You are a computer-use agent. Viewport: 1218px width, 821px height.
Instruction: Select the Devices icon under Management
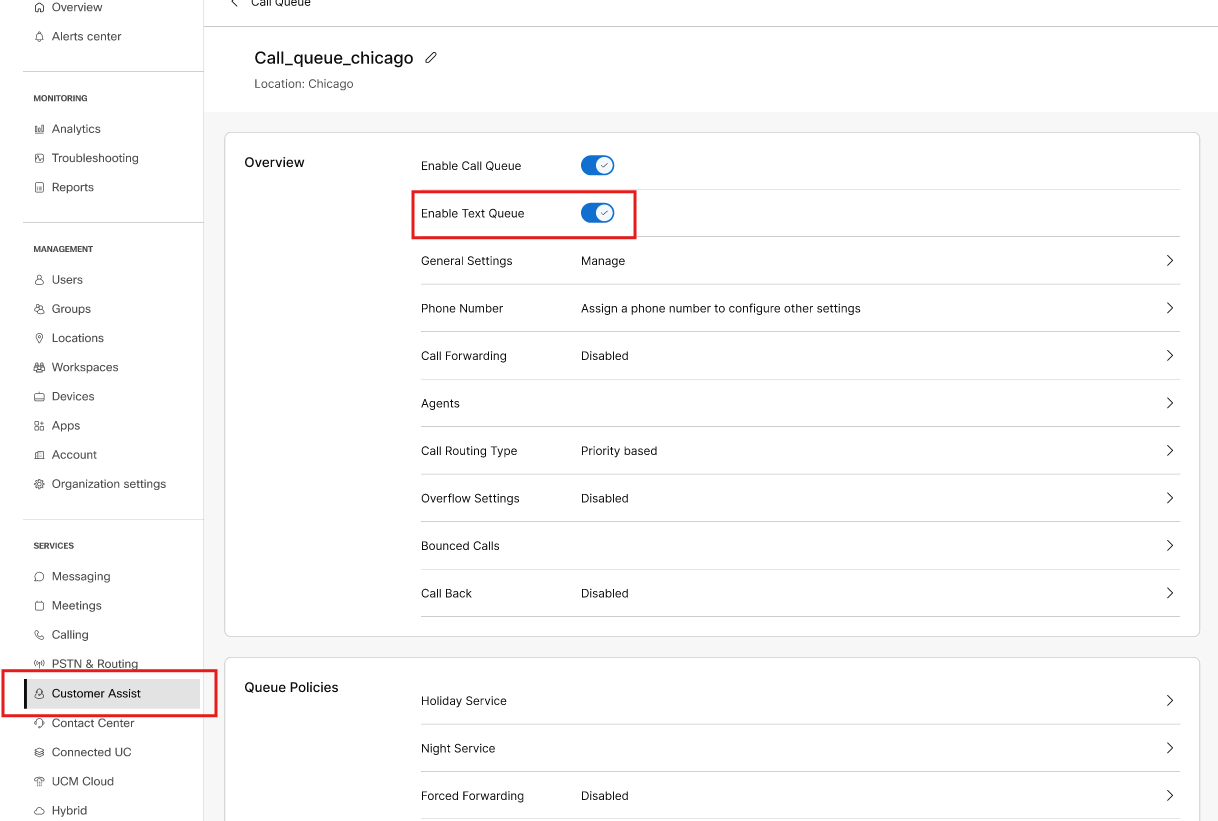tap(38, 396)
